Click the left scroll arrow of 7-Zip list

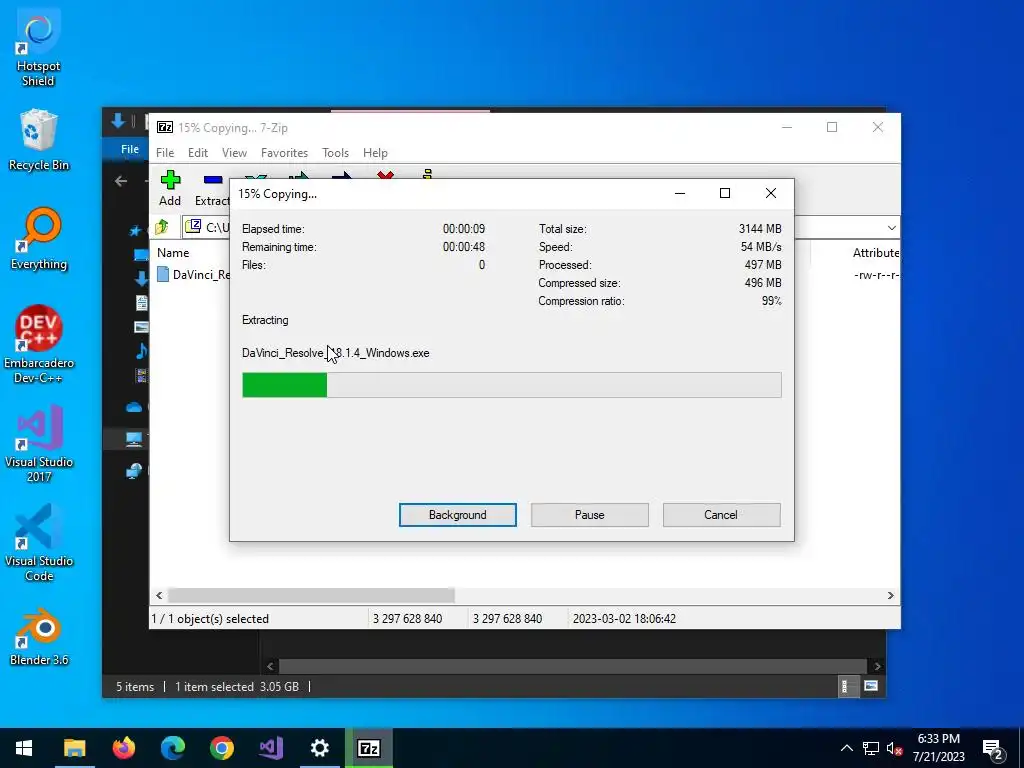pos(159,595)
